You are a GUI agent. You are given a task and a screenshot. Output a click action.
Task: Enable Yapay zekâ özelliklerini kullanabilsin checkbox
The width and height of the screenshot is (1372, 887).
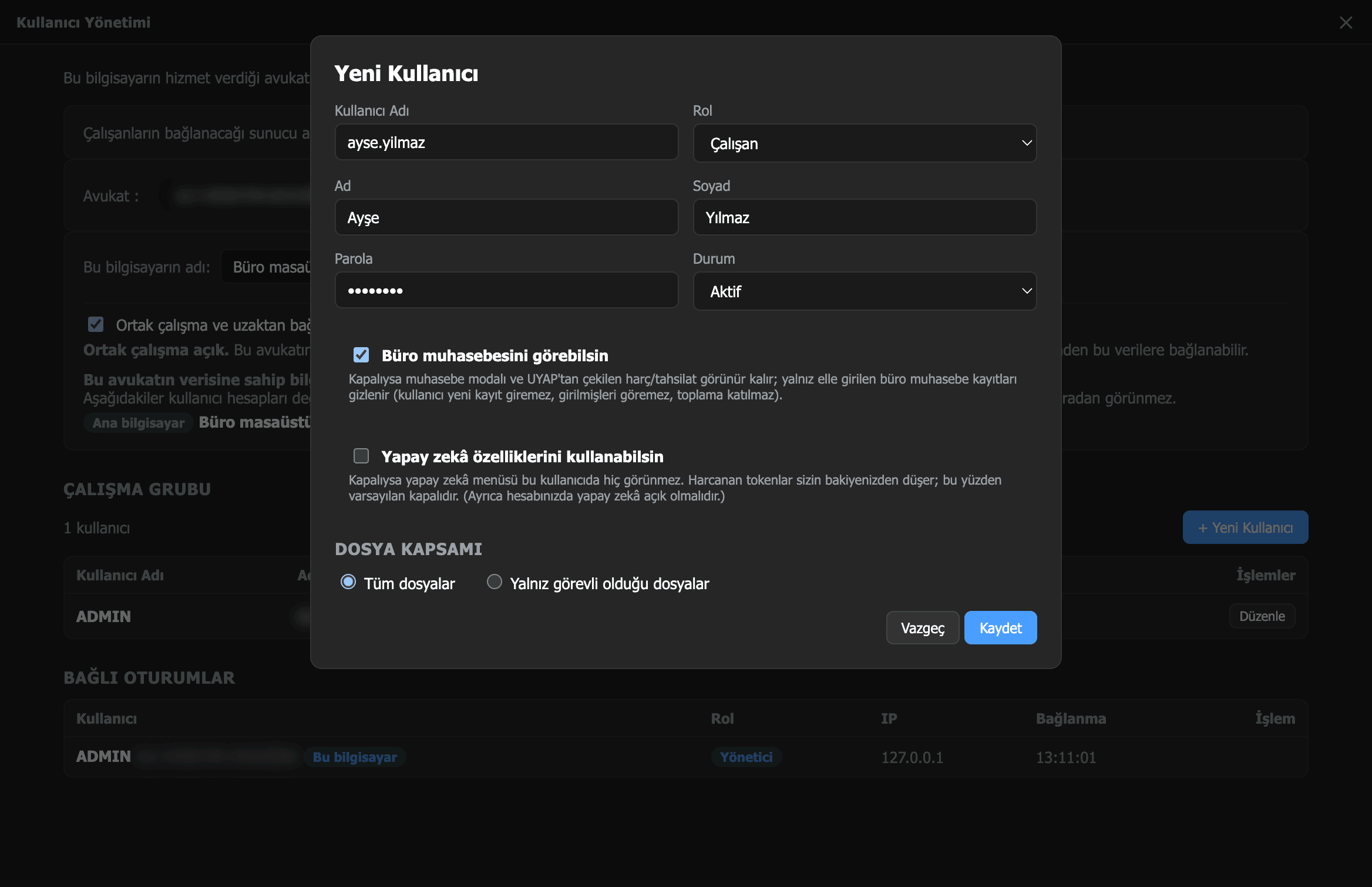pos(361,456)
